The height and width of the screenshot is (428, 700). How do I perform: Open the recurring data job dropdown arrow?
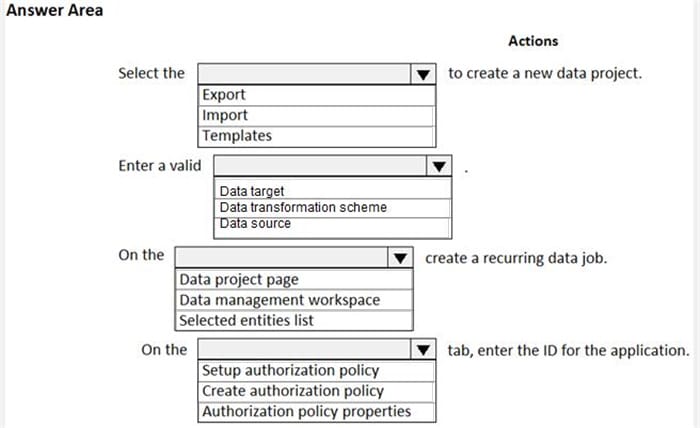[400, 257]
